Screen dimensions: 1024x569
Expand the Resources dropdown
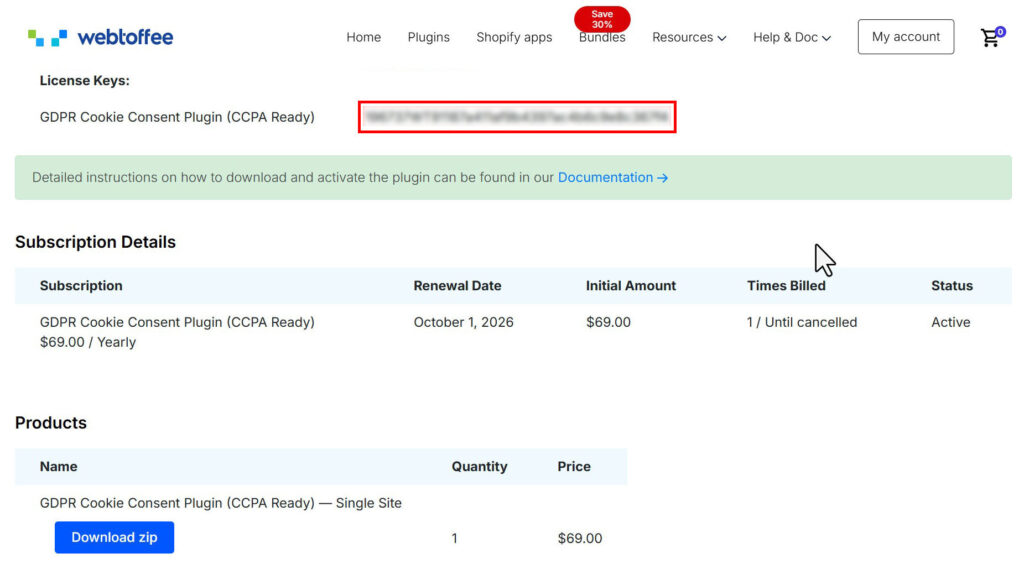click(x=689, y=37)
